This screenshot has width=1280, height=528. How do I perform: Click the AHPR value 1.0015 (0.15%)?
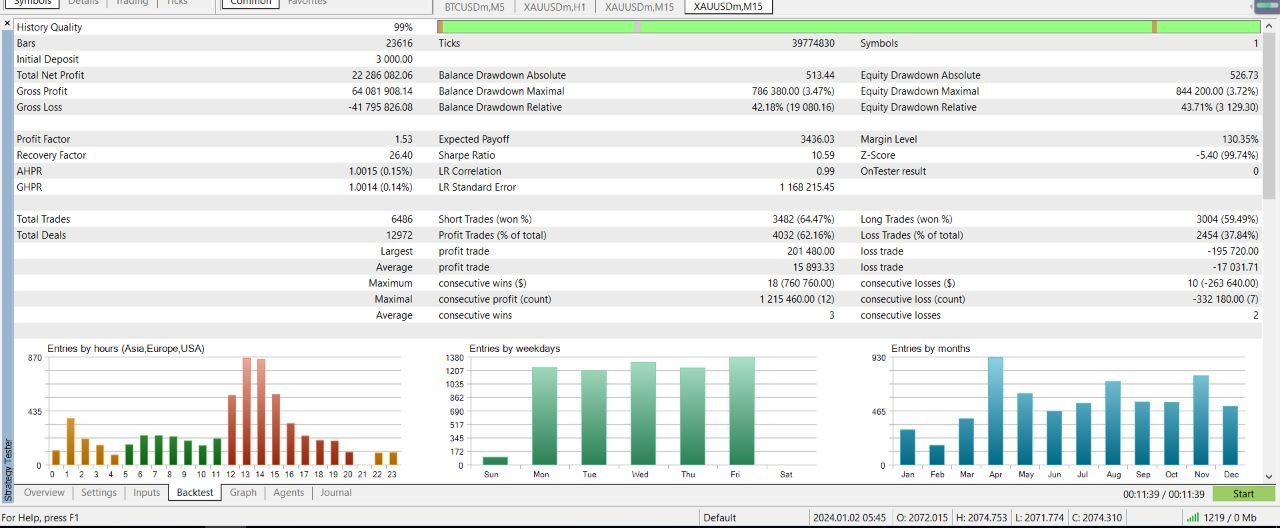(381, 171)
